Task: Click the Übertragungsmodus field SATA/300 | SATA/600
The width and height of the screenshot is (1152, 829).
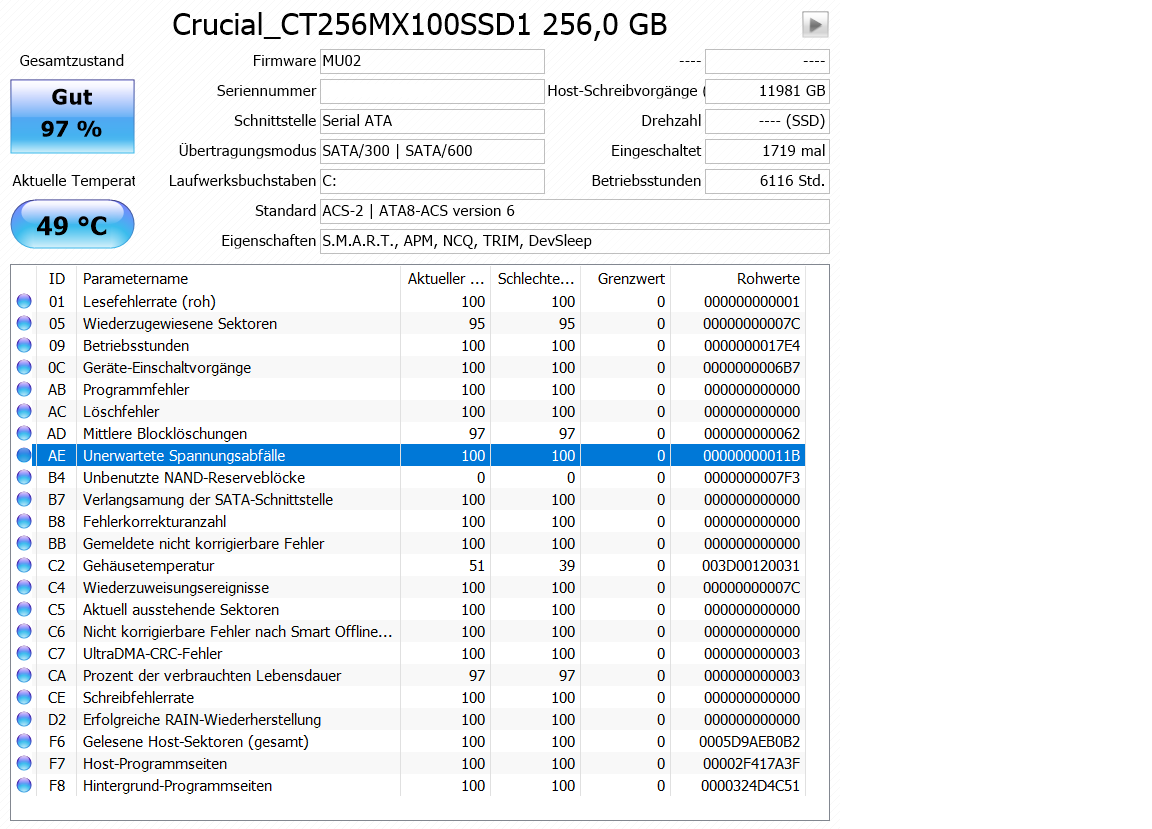Action: coord(432,151)
